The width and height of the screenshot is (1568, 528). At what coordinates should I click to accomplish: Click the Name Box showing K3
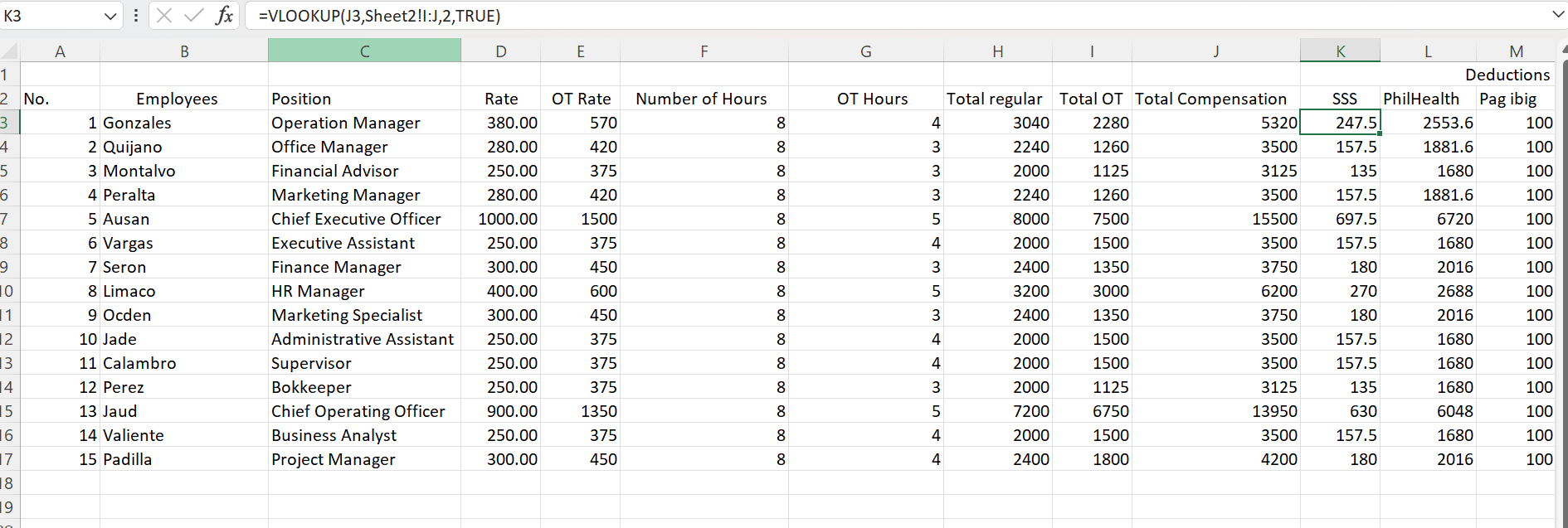50,16
